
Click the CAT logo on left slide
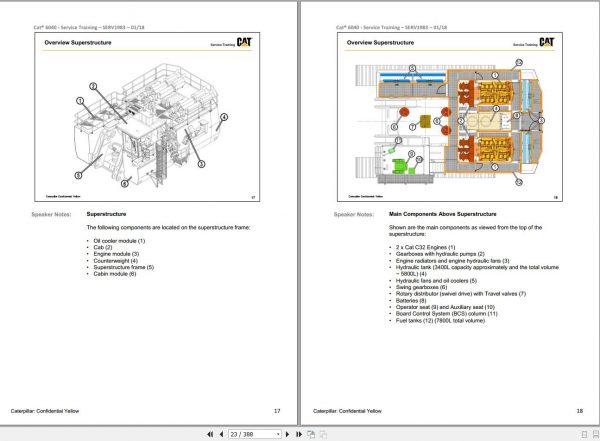[x=244, y=42]
